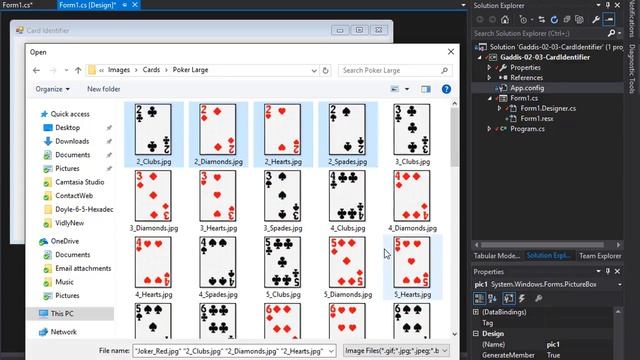Image resolution: width=640 pixels, height=360 pixels.
Task: Click the view mode icon in Open dialog
Action: pyautogui.click(x=395, y=89)
